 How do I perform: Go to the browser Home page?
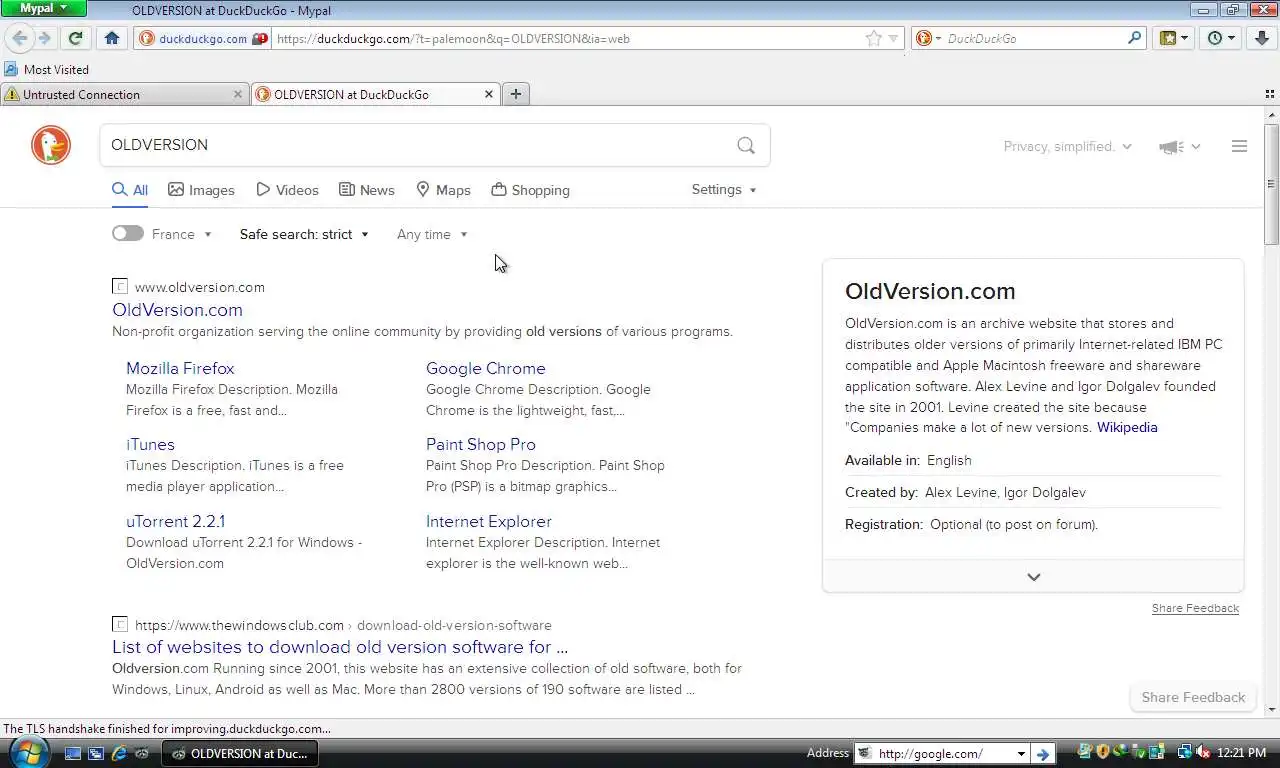tap(112, 38)
